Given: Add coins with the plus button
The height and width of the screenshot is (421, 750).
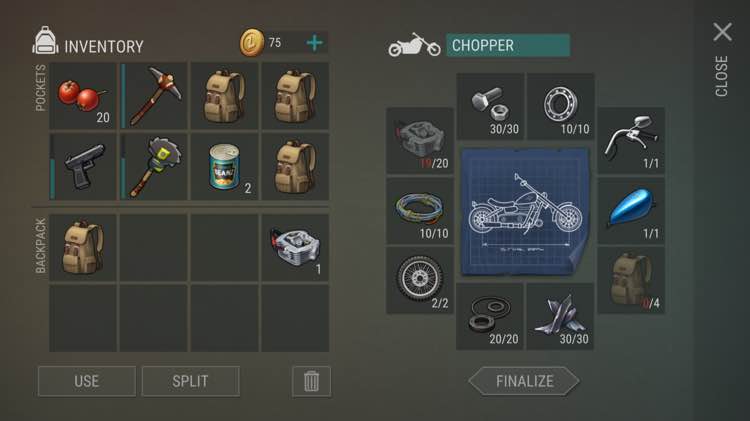Looking at the screenshot, I should [x=315, y=43].
